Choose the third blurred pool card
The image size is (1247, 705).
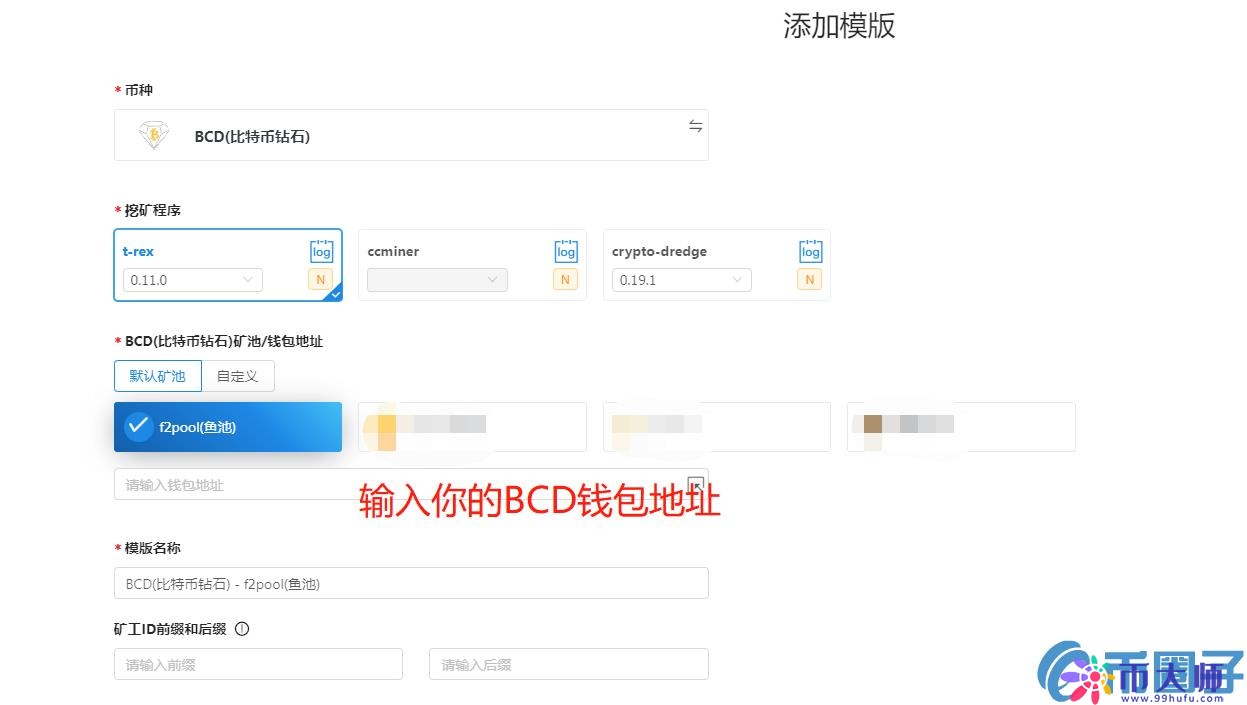(x=717, y=427)
